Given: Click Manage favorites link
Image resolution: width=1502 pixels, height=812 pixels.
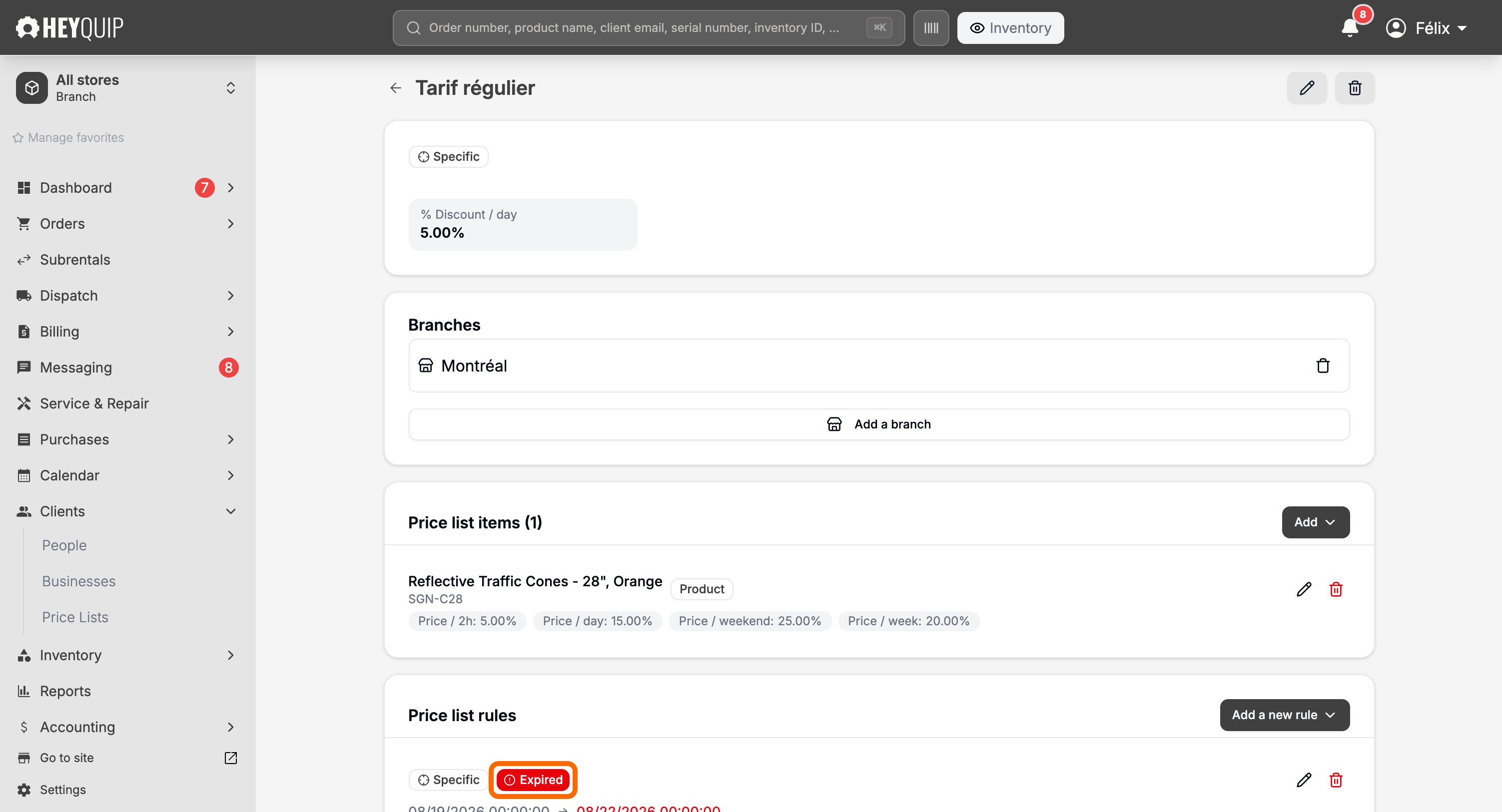Looking at the screenshot, I should (68, 137).
